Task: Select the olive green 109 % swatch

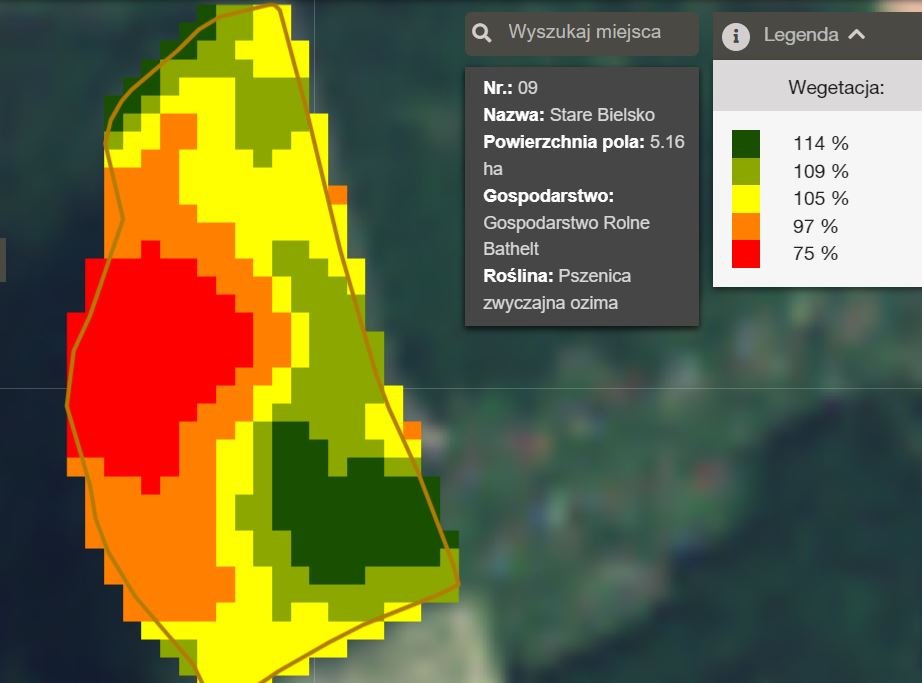Action: (x=745, y=171)
